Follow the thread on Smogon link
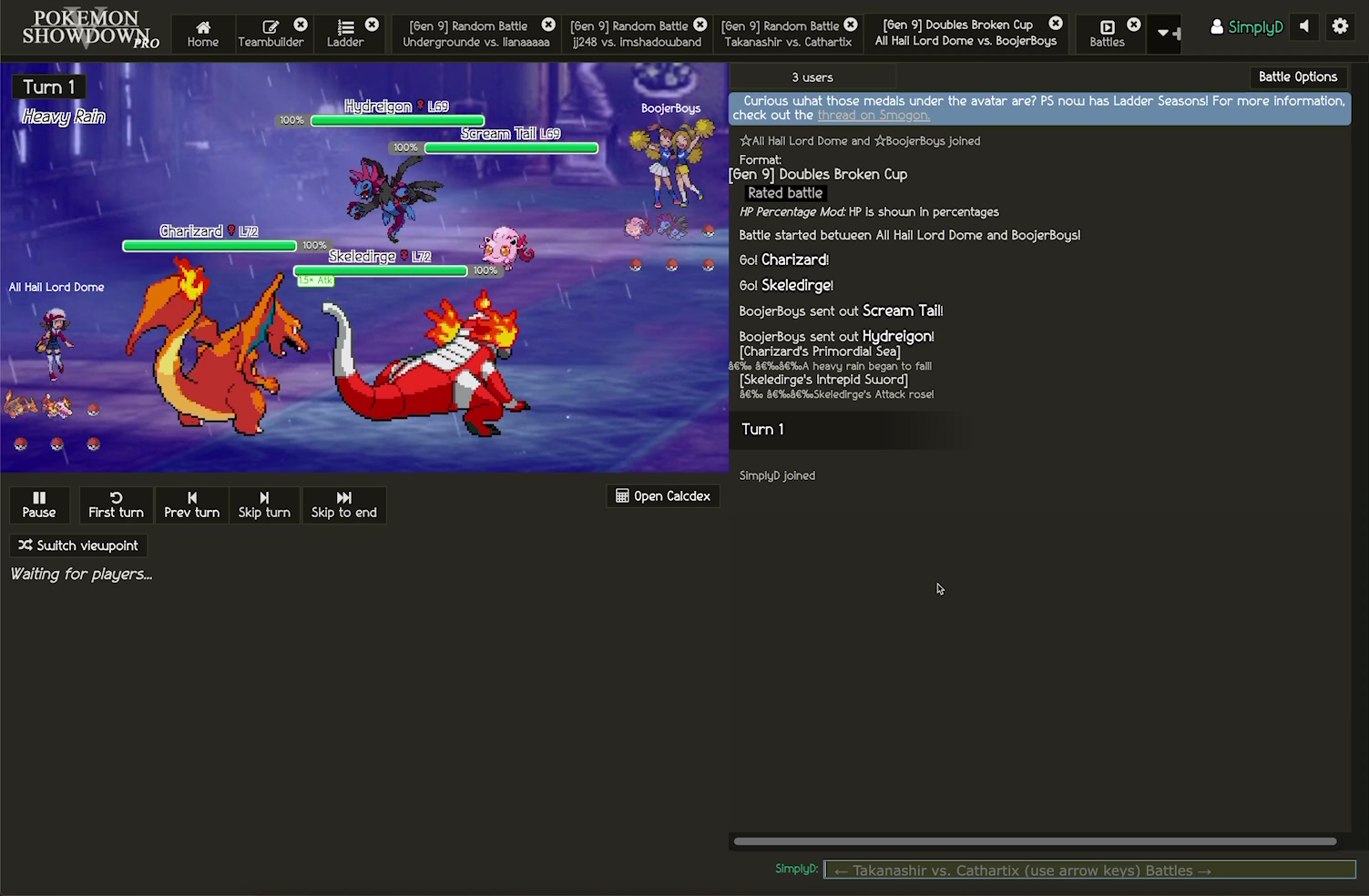 [874, 115]
